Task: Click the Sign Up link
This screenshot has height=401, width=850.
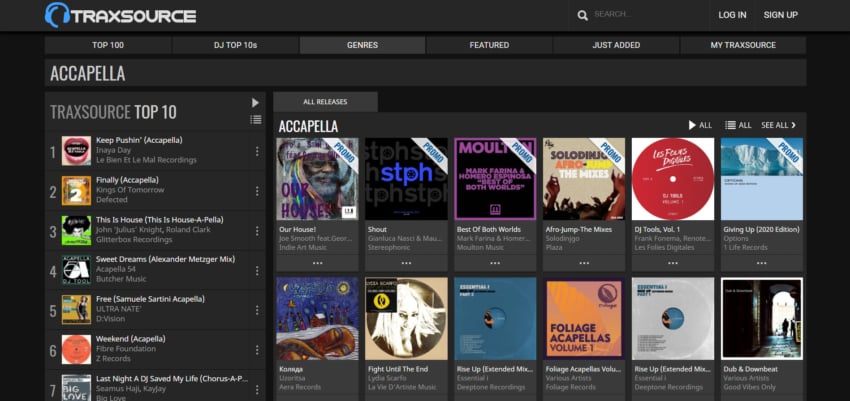Action: click(780, 15)
